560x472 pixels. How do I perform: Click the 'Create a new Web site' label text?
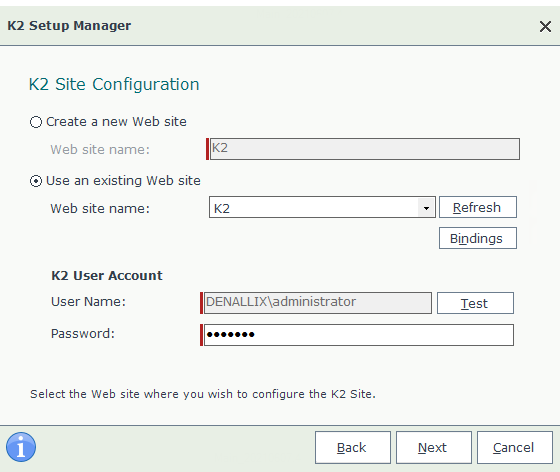116,122
